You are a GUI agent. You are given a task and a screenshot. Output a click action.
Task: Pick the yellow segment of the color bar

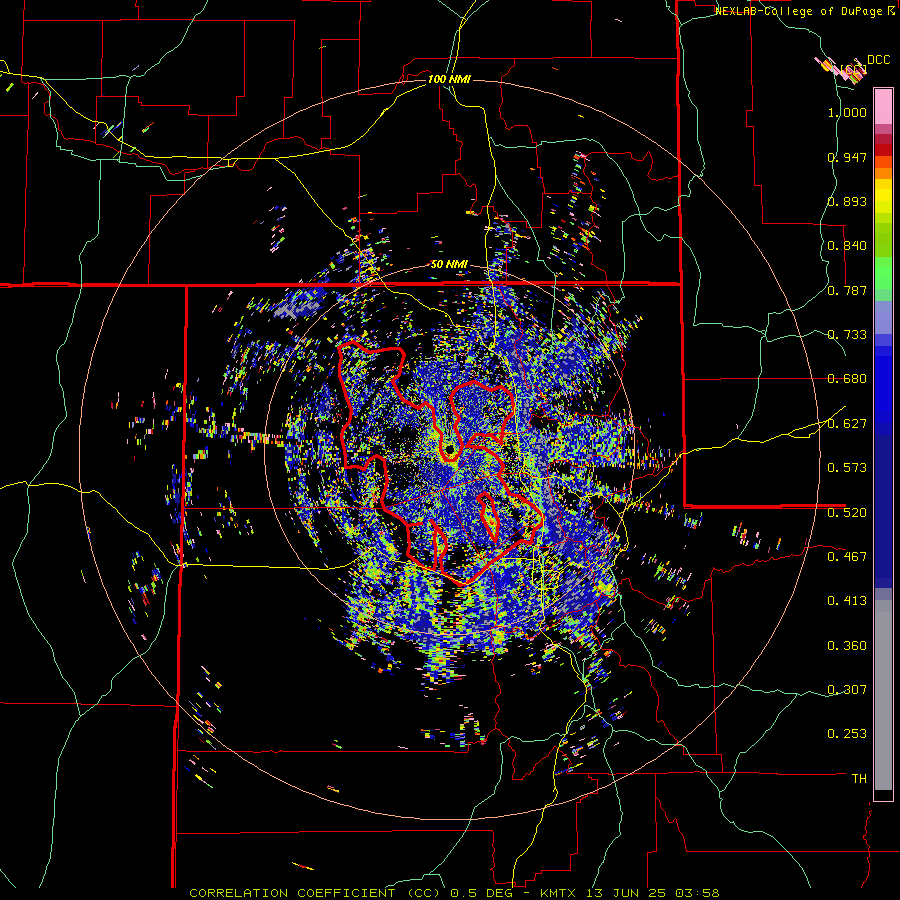pyautogui.click(x=883, y=196)
